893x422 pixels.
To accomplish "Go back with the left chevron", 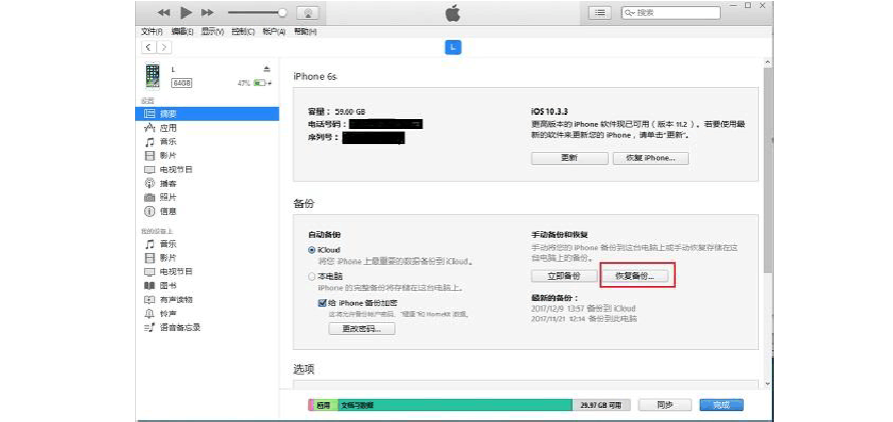I will coord(149,47).
